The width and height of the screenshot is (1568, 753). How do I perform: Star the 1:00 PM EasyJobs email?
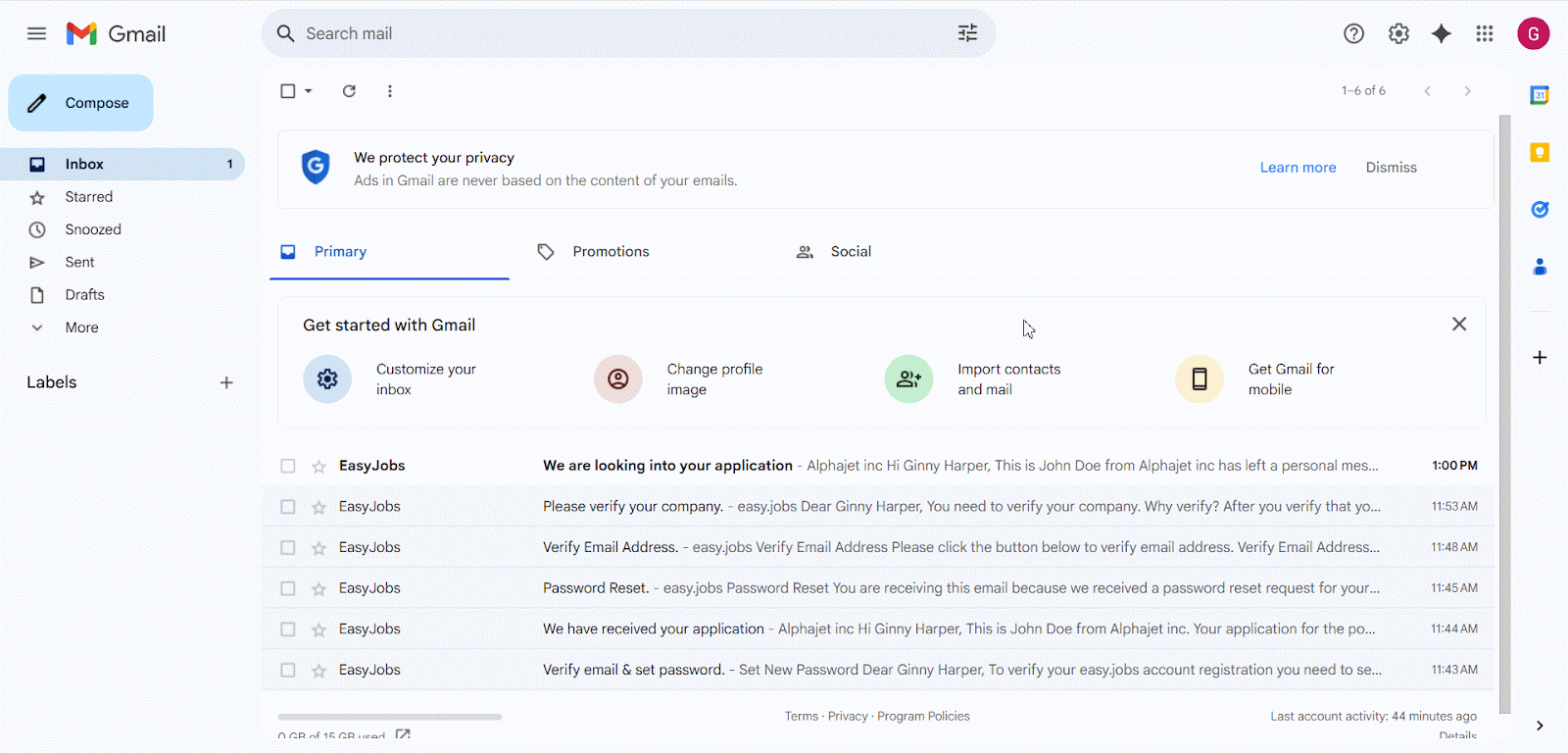pos(318,466)
